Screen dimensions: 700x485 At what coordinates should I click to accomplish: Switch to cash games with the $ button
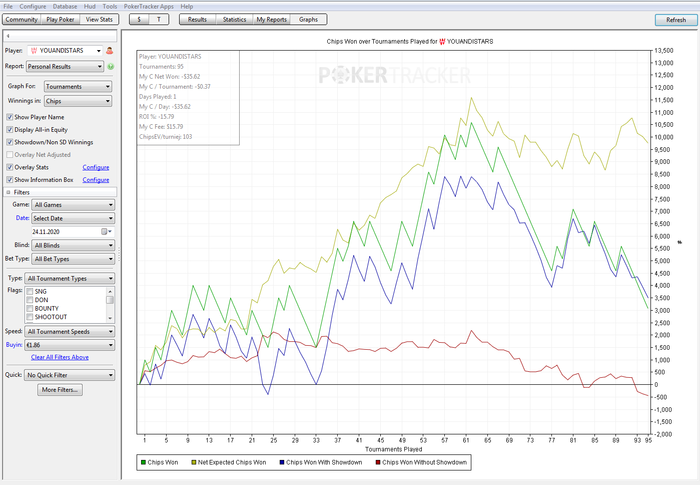(x=141, y=19)
